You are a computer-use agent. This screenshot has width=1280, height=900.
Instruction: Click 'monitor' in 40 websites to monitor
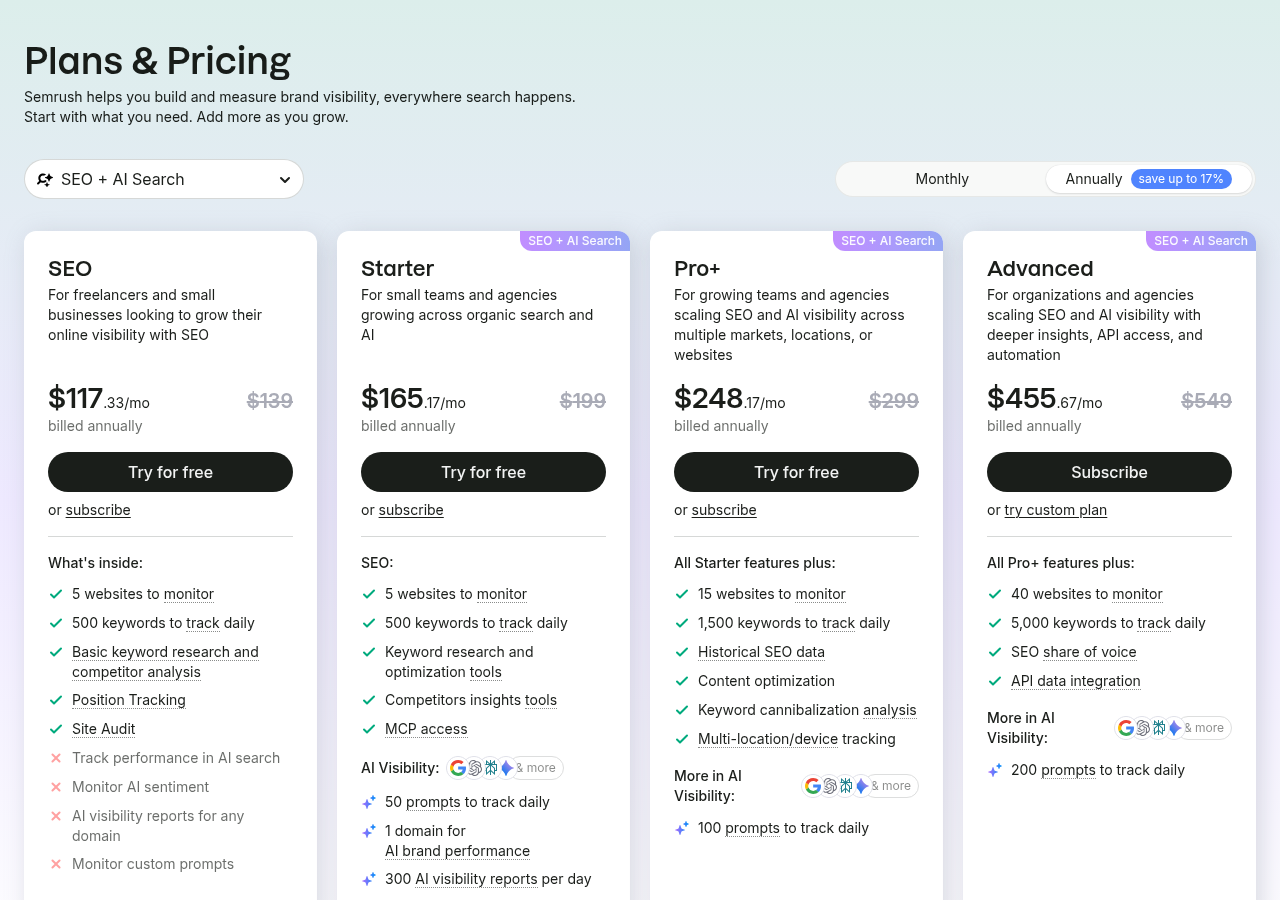[1138, 594]
